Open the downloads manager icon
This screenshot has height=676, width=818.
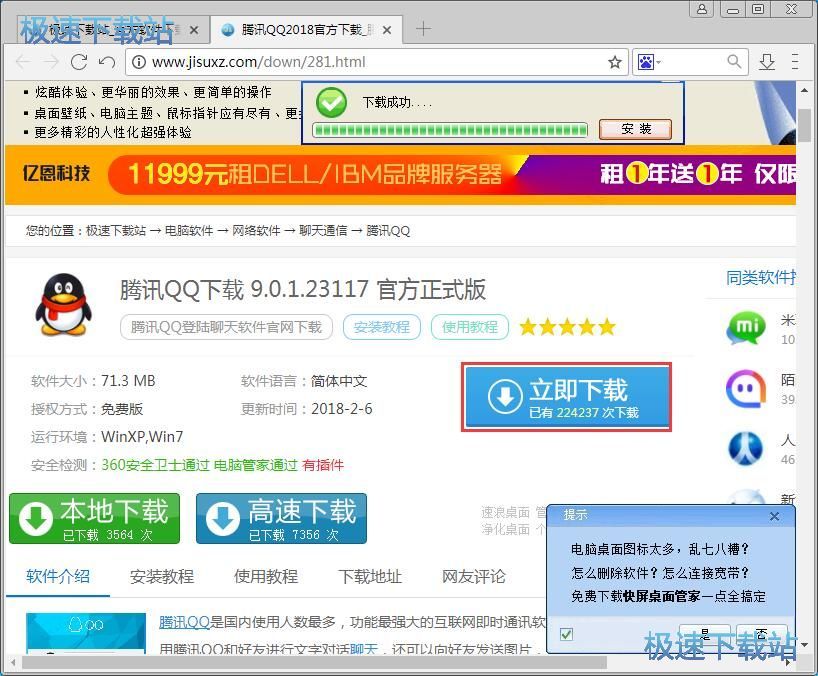point(767,62)
